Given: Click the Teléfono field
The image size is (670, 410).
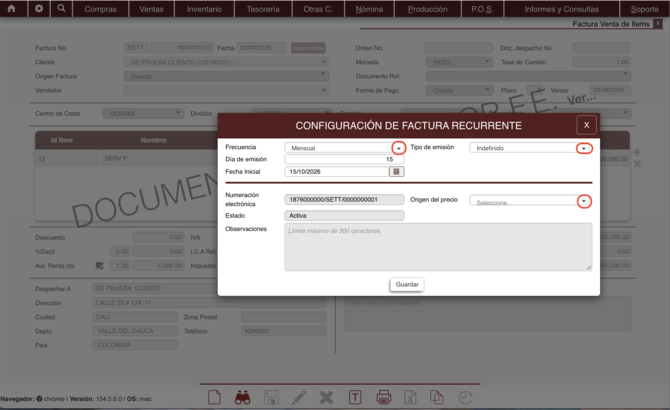Looking at the screenshot, I should (x=284, y=331).
